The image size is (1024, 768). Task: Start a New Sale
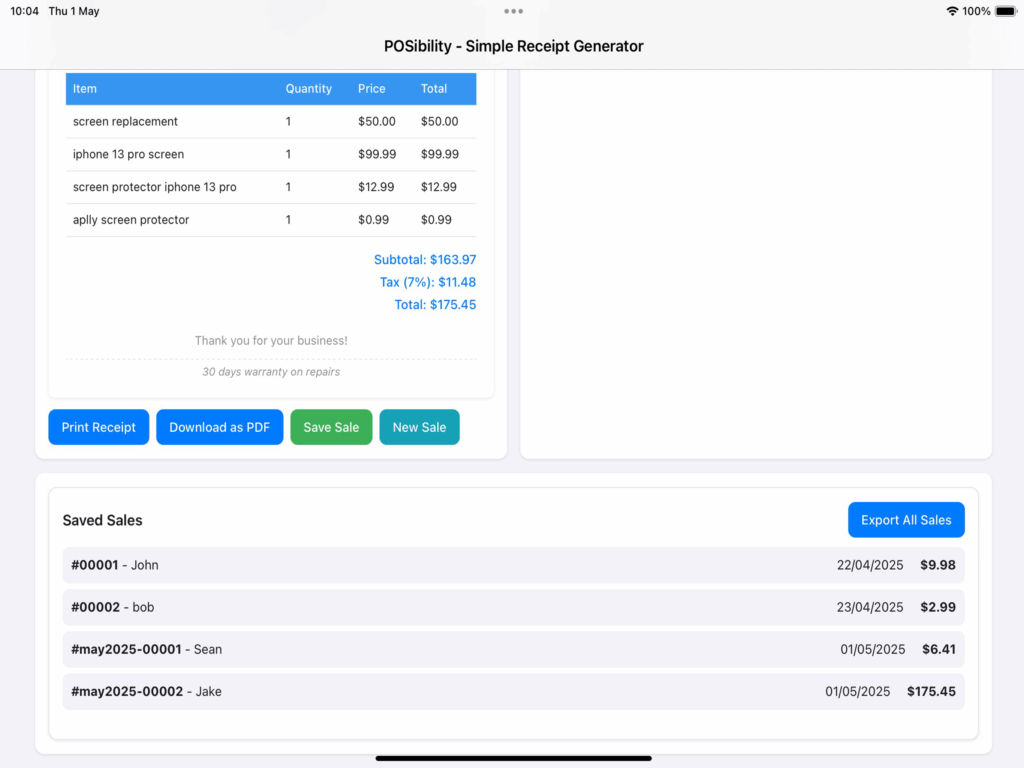pyautogui.click(x=419, y=427)
